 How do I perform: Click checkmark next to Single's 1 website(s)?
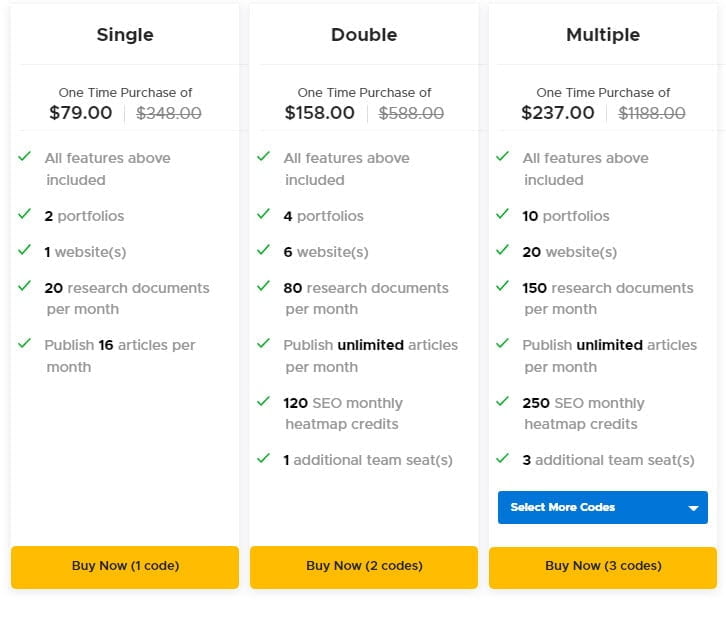tap(24, 250)
